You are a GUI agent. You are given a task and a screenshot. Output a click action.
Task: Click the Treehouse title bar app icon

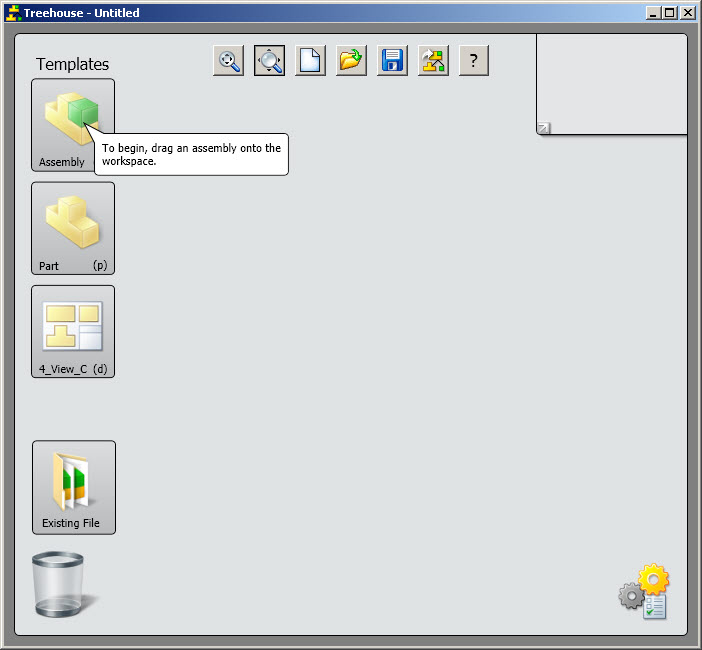pos(13,13)
